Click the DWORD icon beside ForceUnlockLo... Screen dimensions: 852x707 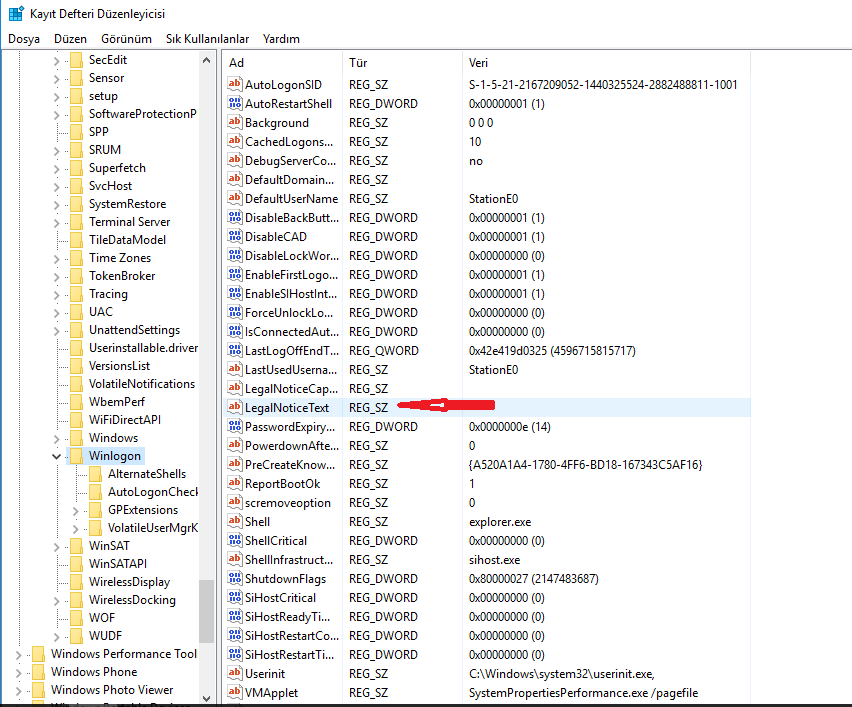[x=235, y=312]
